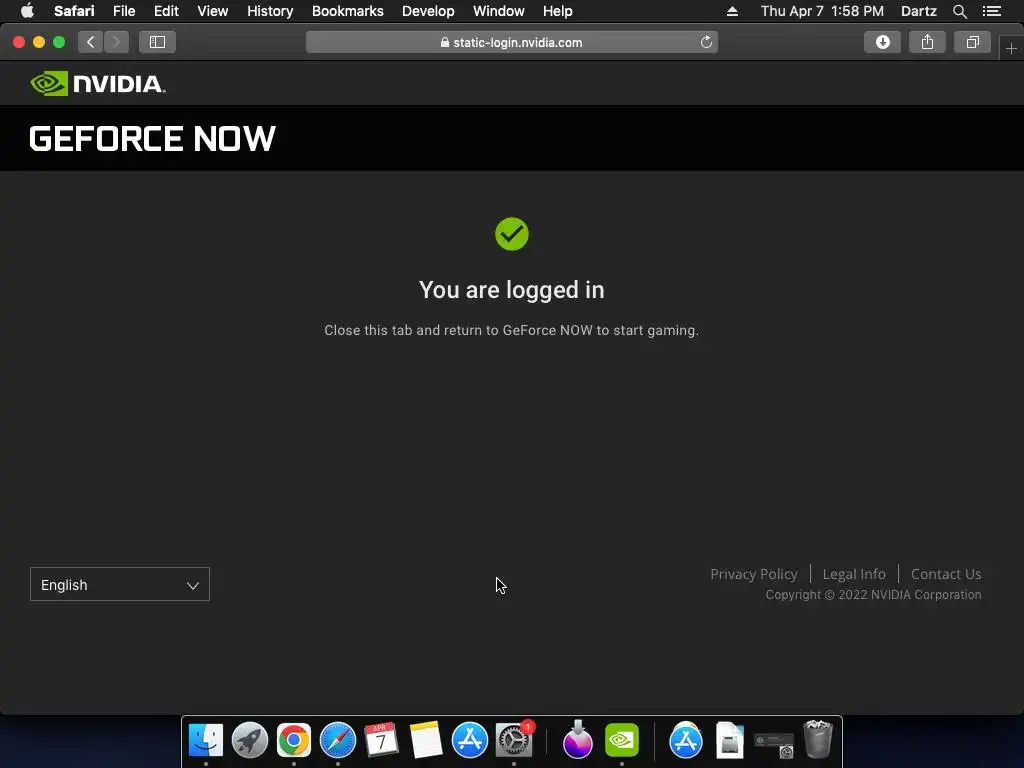This screenshot has height=768, width=1024.
Task: Expand the English language dropdown
Action: (120, 584)
